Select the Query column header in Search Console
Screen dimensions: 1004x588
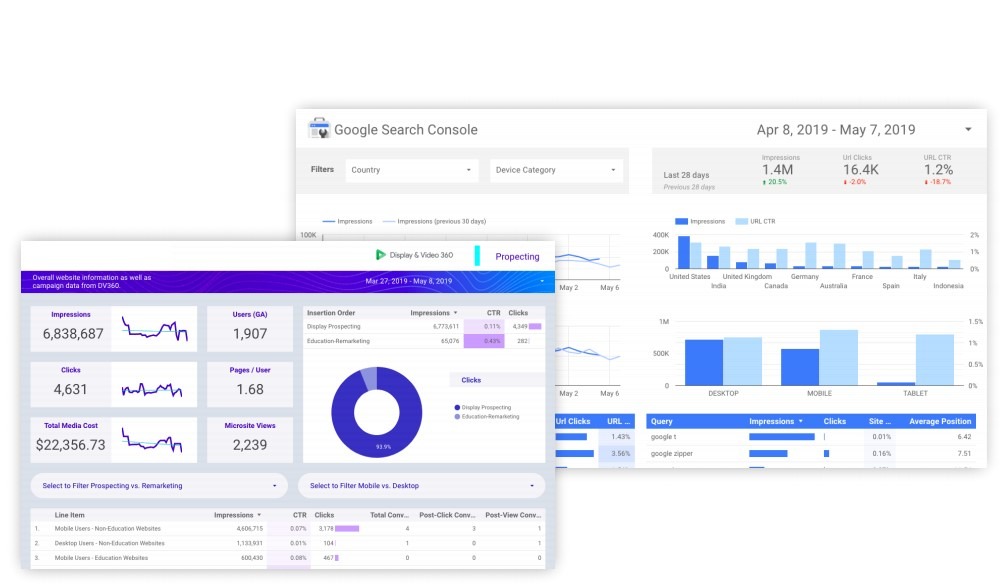(661, 421)
